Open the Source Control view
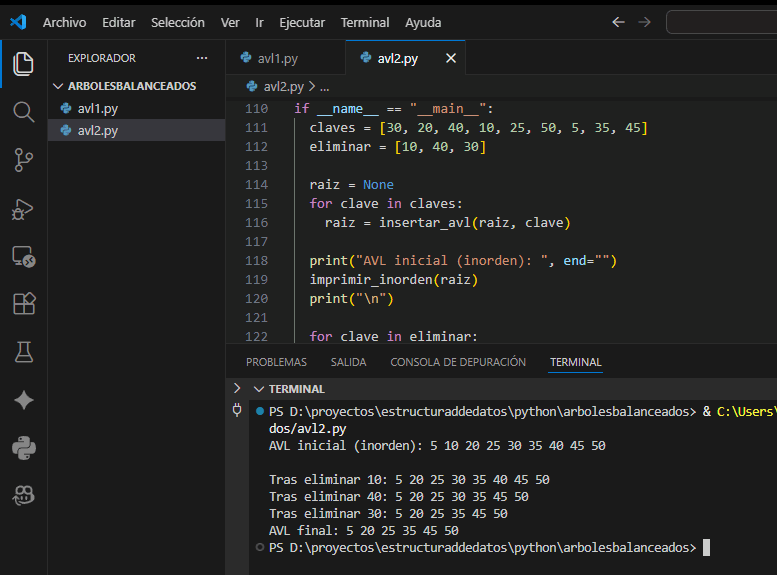This screenshot has width=777, height=575. pos(23,159)
